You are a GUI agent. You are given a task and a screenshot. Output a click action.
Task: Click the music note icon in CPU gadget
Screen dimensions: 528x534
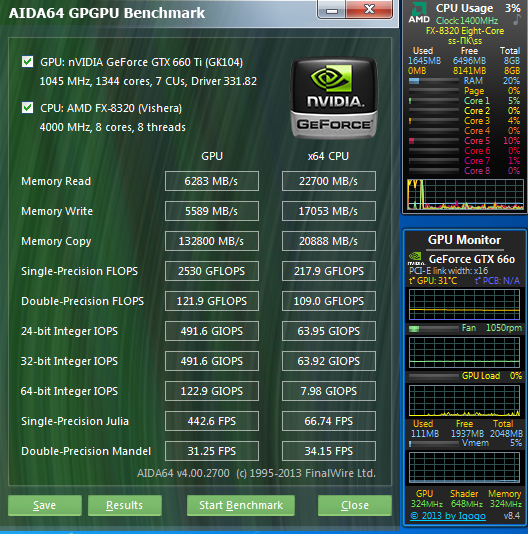[x=517, y=20]
